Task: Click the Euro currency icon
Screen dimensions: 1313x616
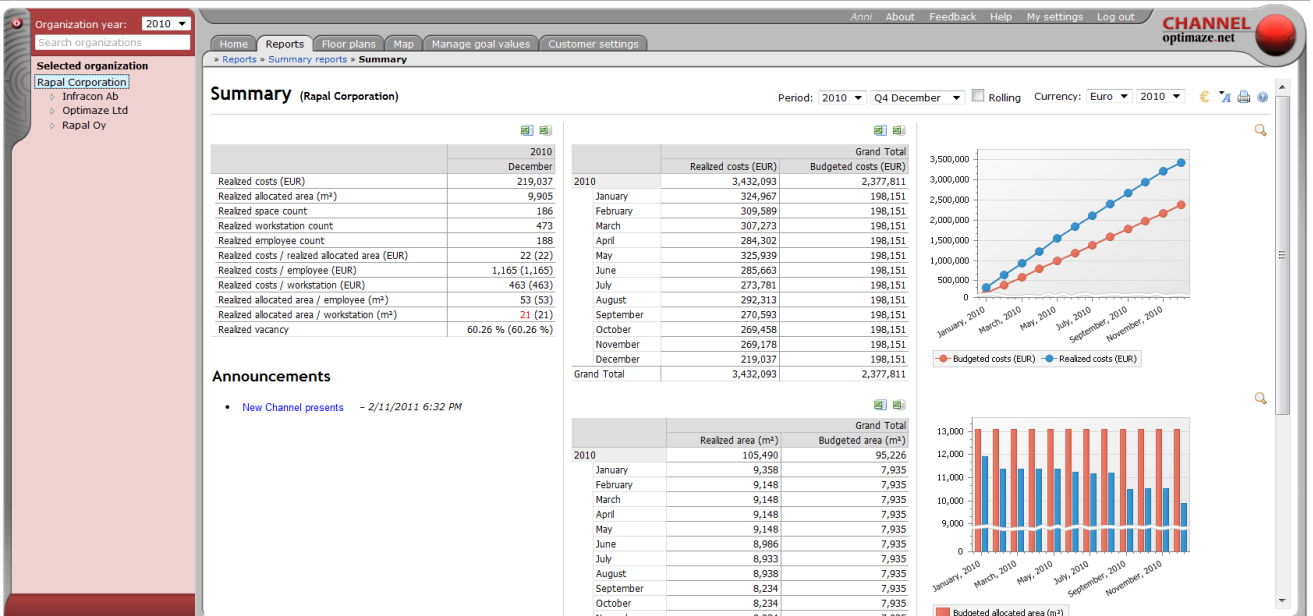Action: click(x=1205, y=97)
